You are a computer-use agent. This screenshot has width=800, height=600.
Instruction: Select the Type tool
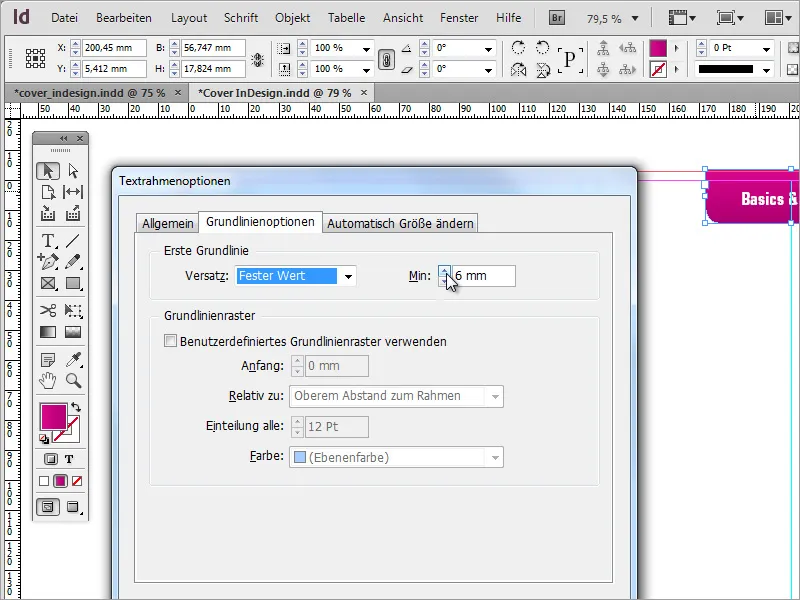(x=48, y=240)
